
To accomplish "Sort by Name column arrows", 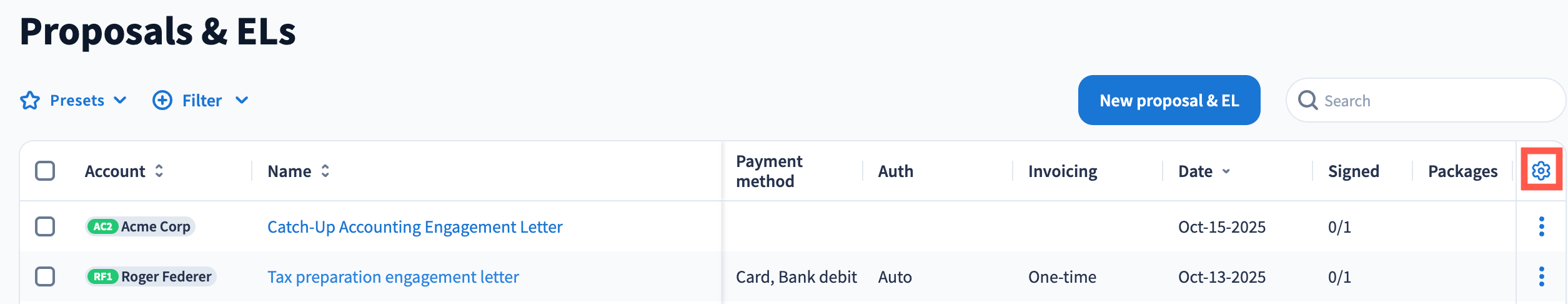I will [x=325, y=171].
